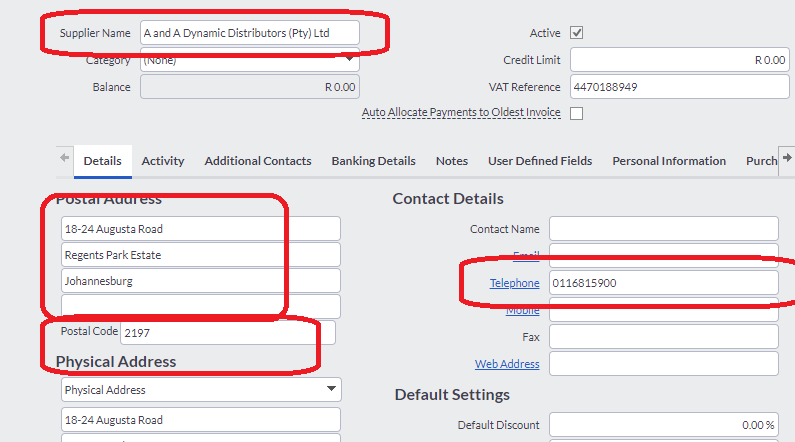This screenshot has width=795, height=442.
Task: Switch to the Details tab
Action: pos(102,161)
